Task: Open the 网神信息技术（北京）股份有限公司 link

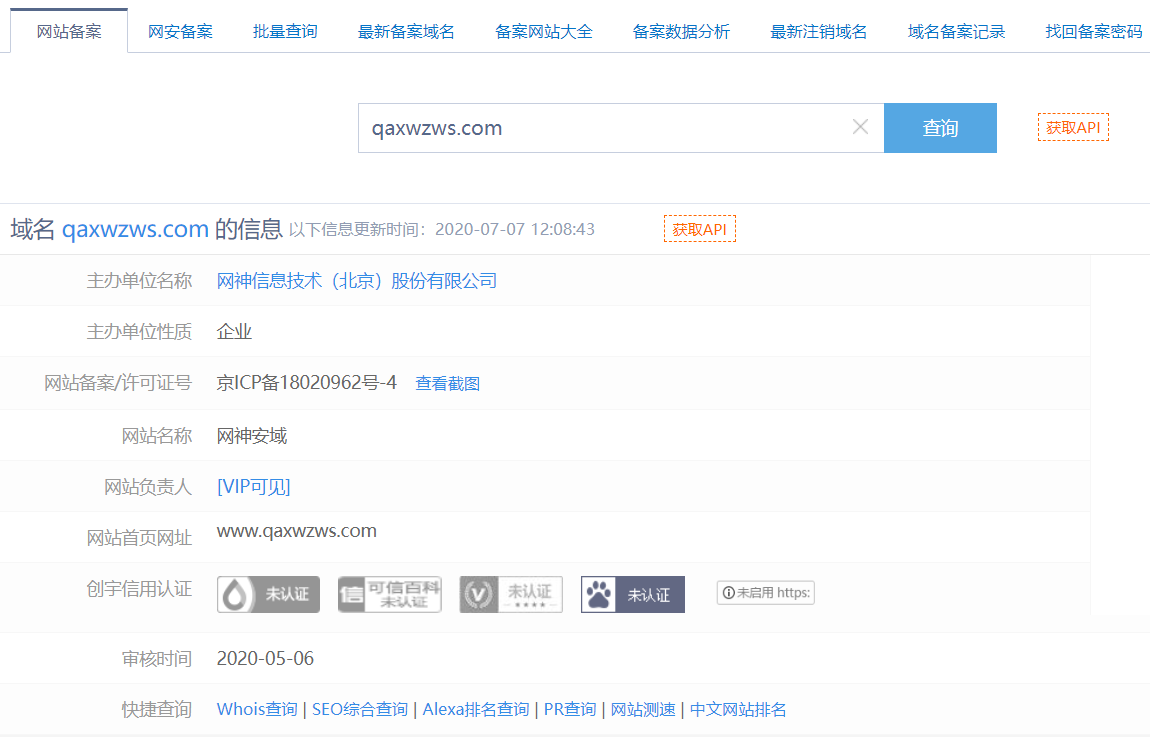Action: pos(356,281)
